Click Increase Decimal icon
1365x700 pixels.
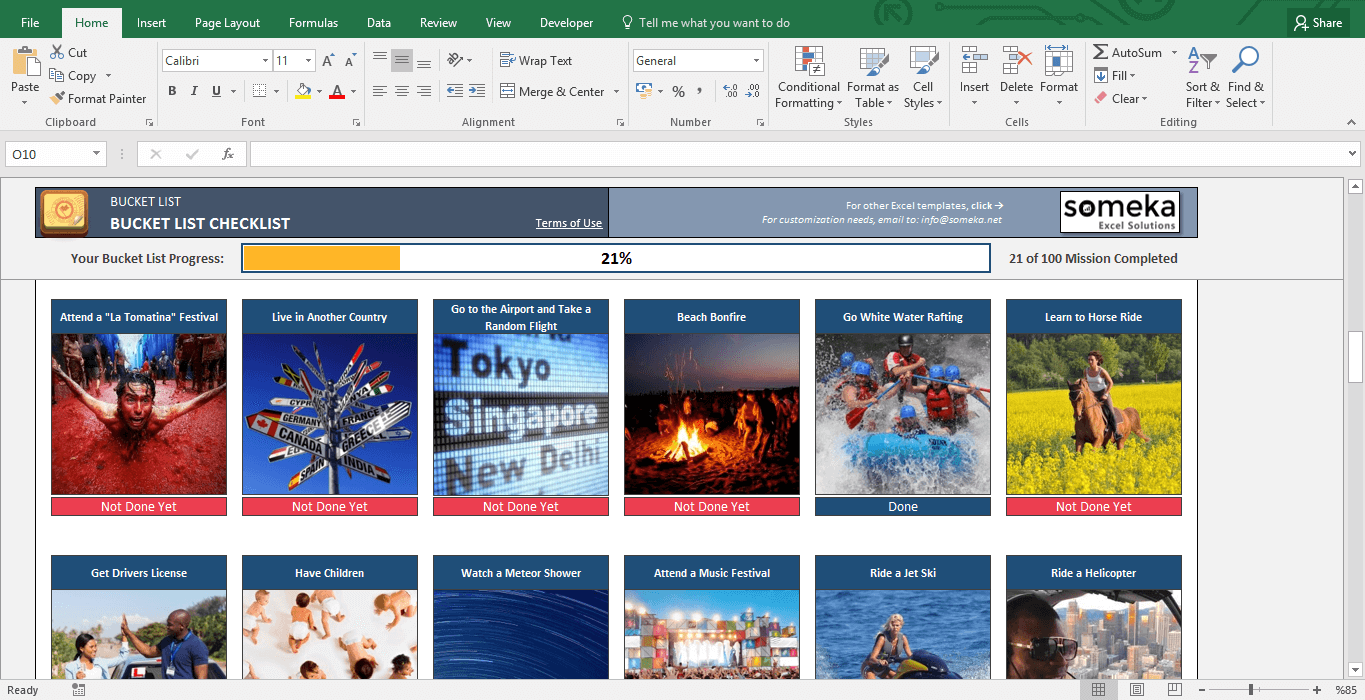point(730,91)
